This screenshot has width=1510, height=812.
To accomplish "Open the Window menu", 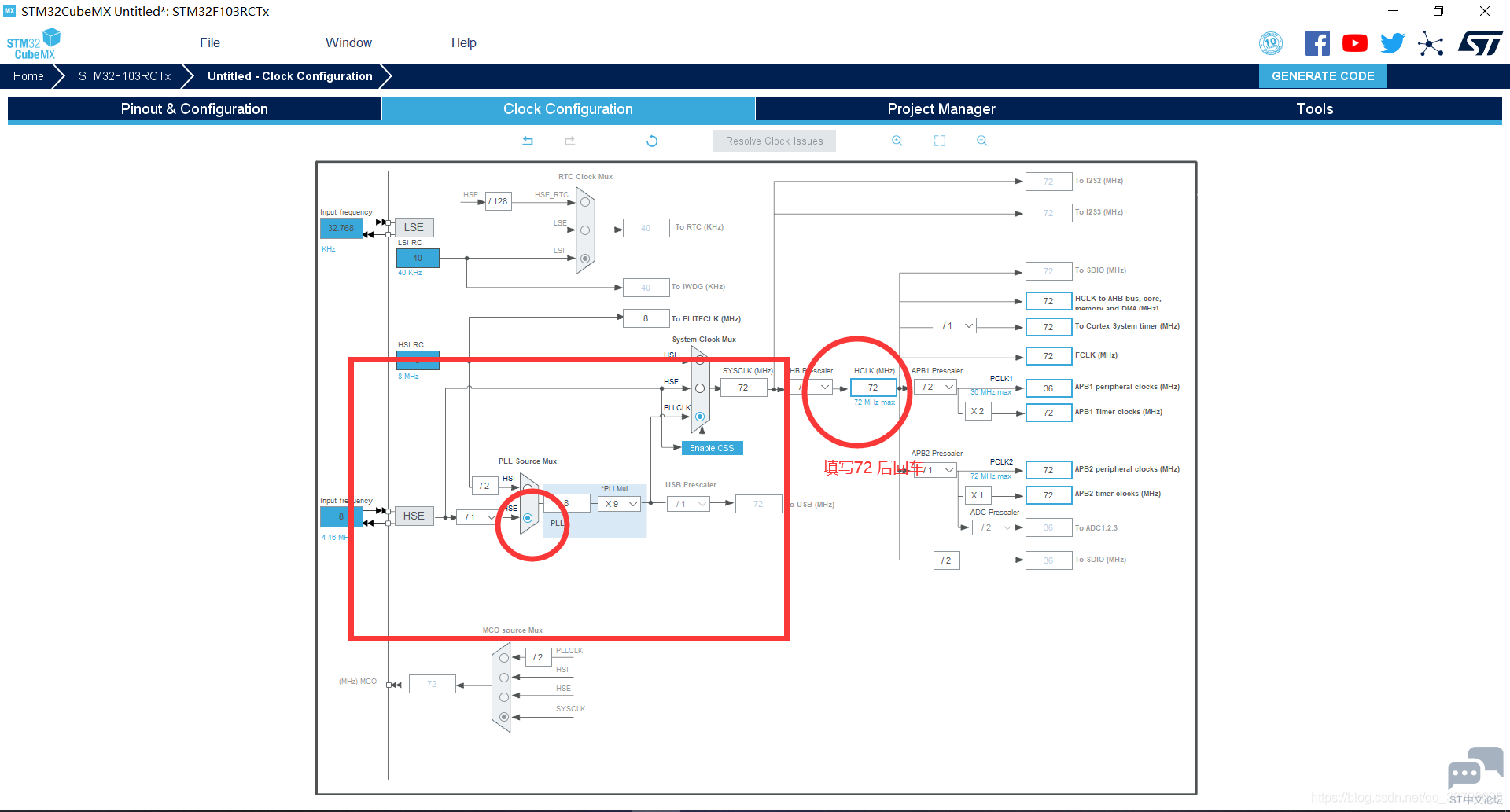I will tap(349, 43).
